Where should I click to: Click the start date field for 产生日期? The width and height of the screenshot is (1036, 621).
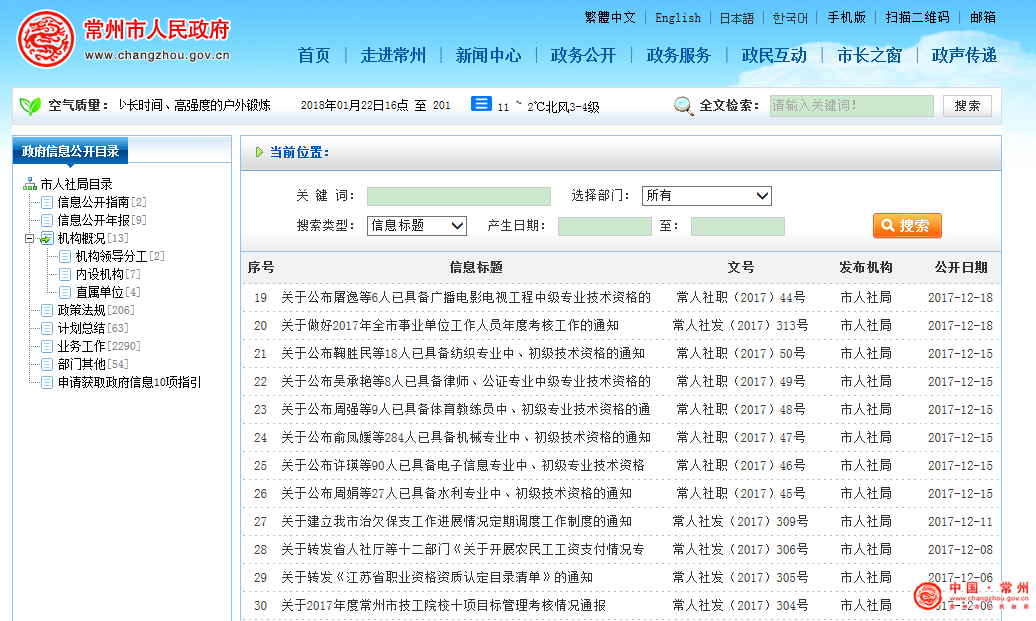tap(604, 226)
